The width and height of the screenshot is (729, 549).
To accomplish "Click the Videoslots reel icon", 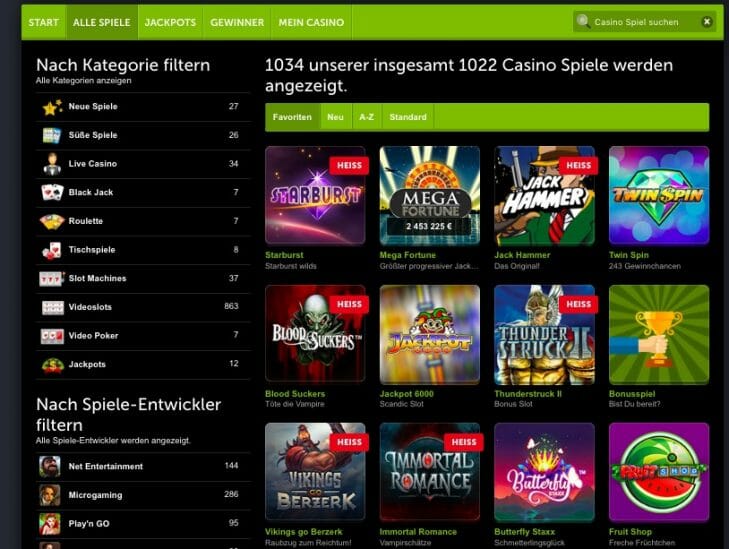I will point(53,307).
